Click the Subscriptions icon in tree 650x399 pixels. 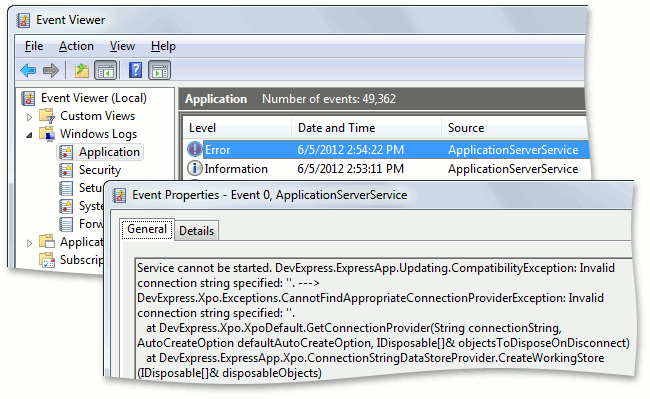pos(47,260)
